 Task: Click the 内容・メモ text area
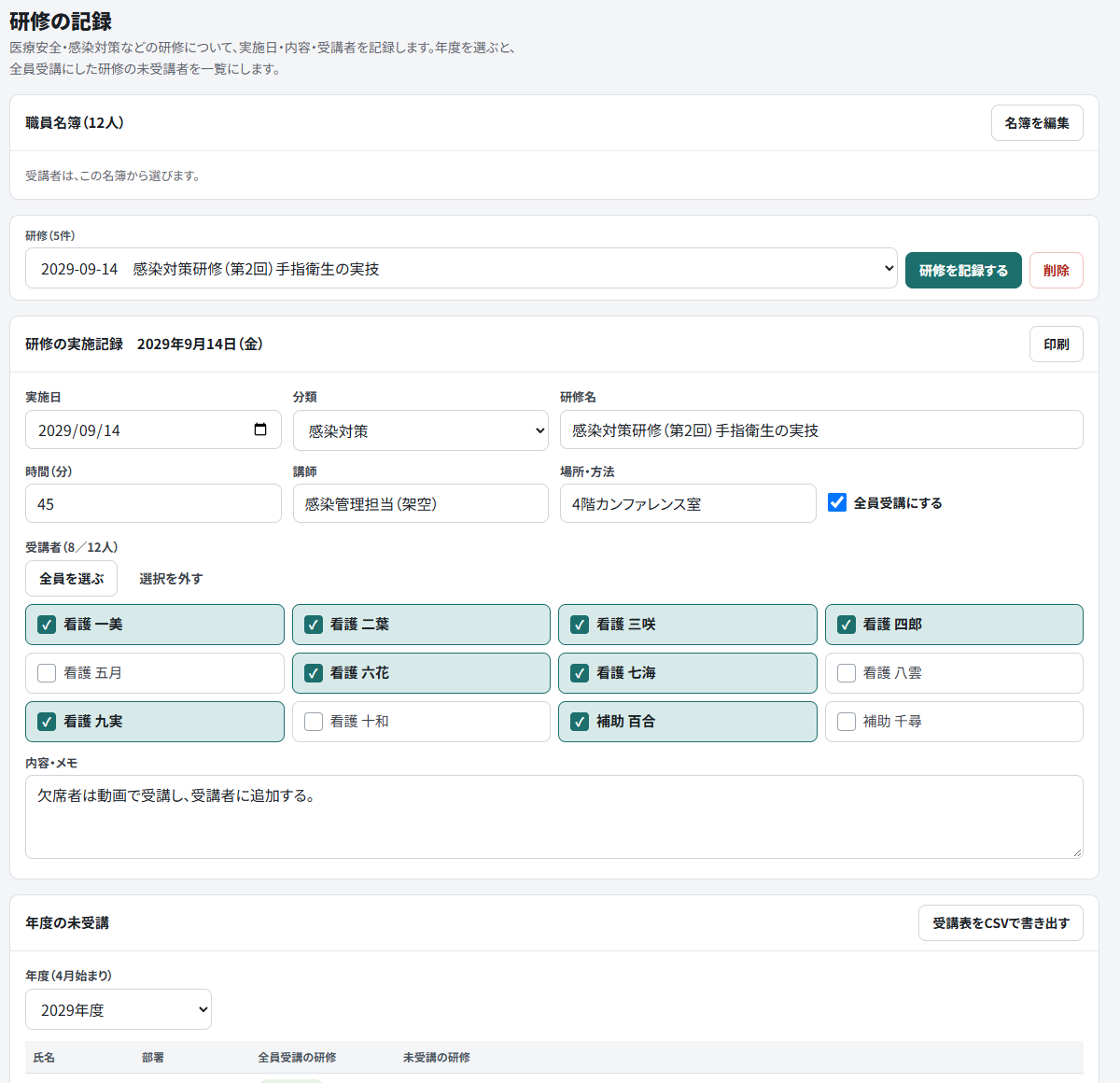(554, 817)
